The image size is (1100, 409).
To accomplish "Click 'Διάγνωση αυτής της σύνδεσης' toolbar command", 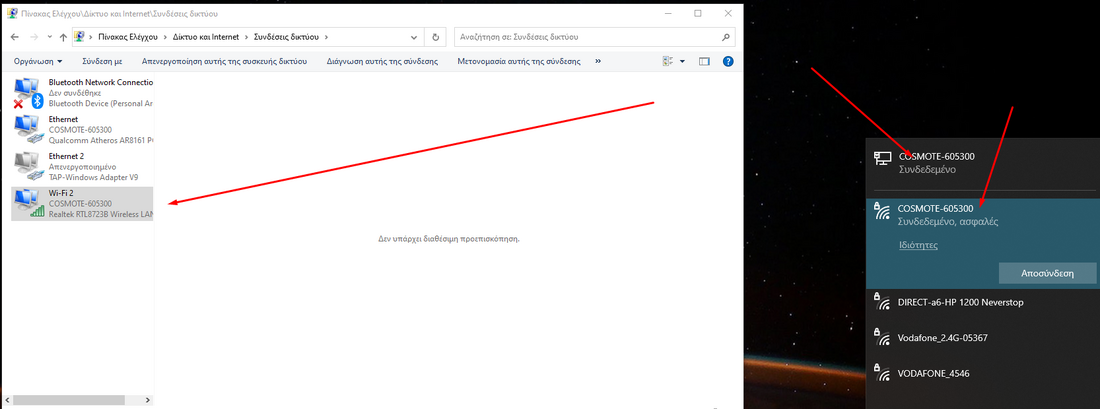I will [x=382, y=61].
